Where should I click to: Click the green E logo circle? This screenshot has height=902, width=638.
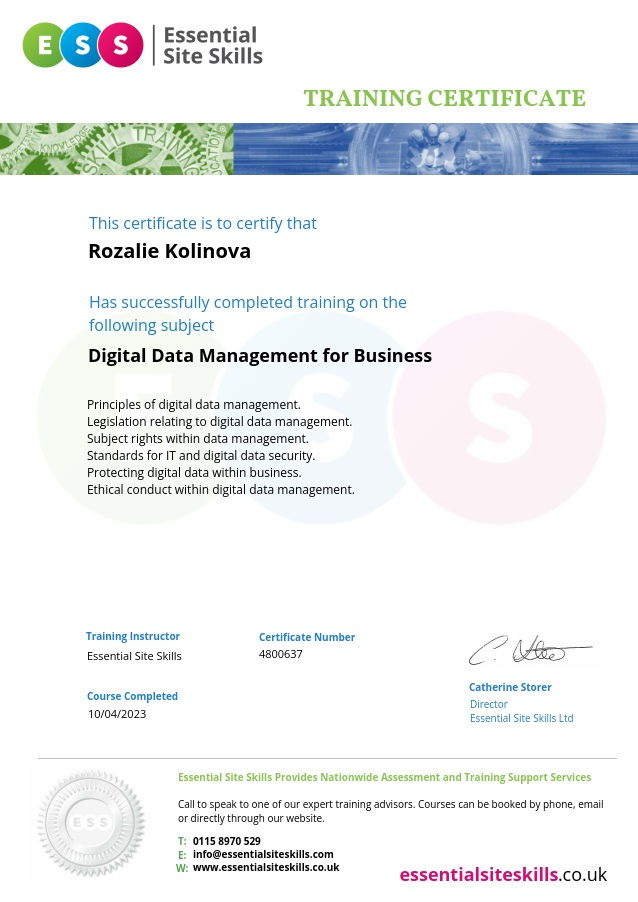click(x=44, y=45)
